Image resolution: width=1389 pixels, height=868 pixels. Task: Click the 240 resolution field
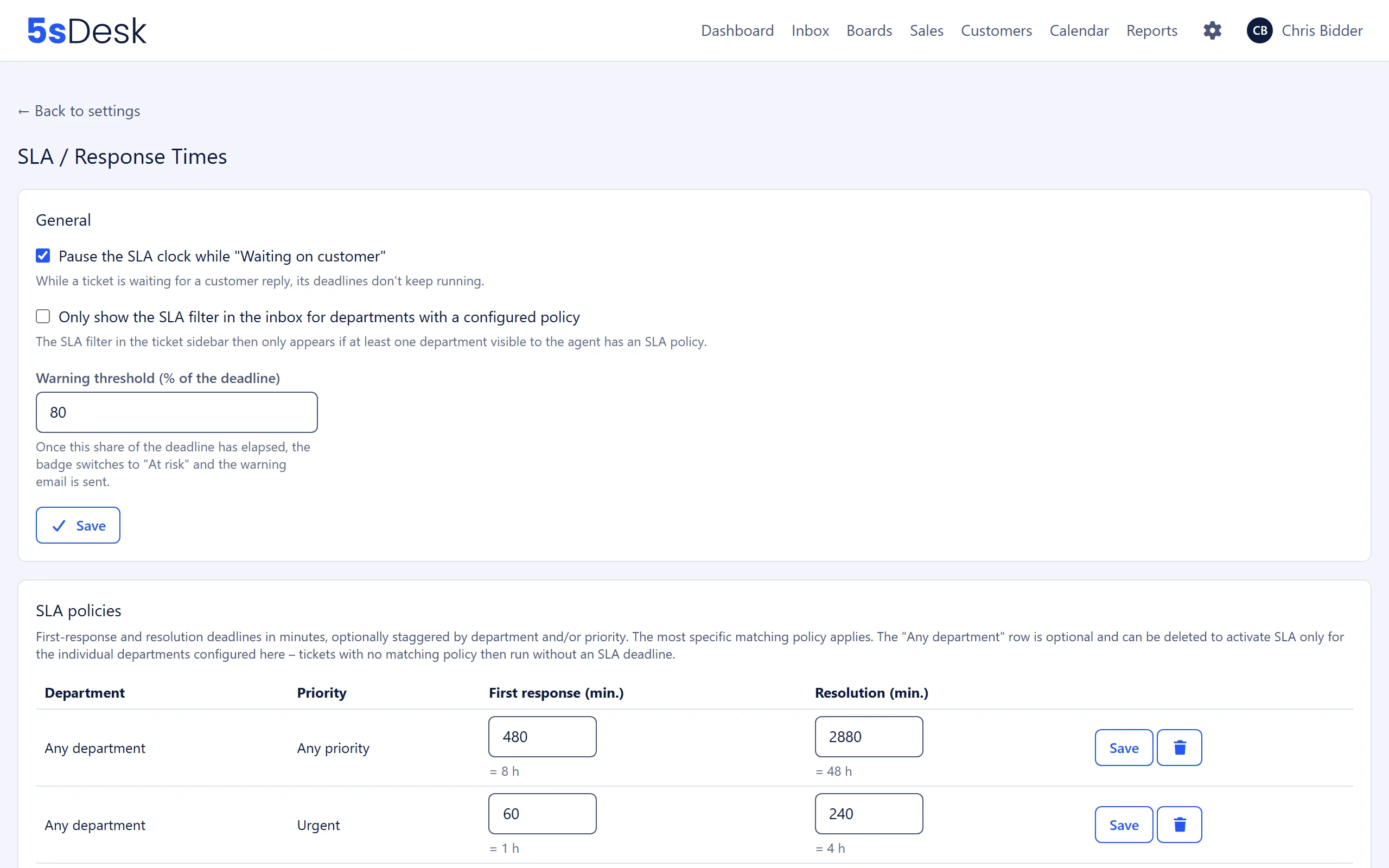pyautogui.click(x=869, y=813)
